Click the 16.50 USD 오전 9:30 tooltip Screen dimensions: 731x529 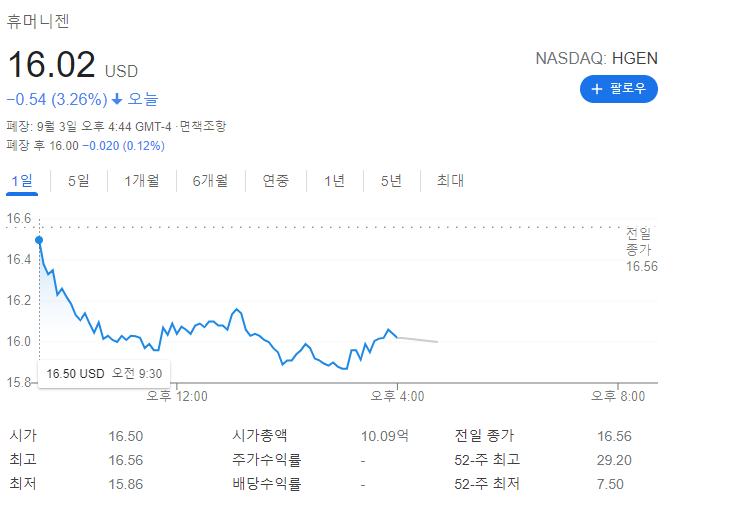click(104, 373)
